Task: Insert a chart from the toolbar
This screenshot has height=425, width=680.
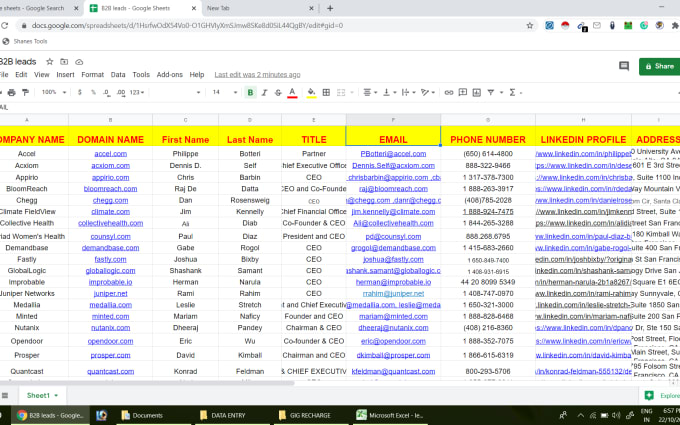Action: pyautogui.click(x=477, y=92)
